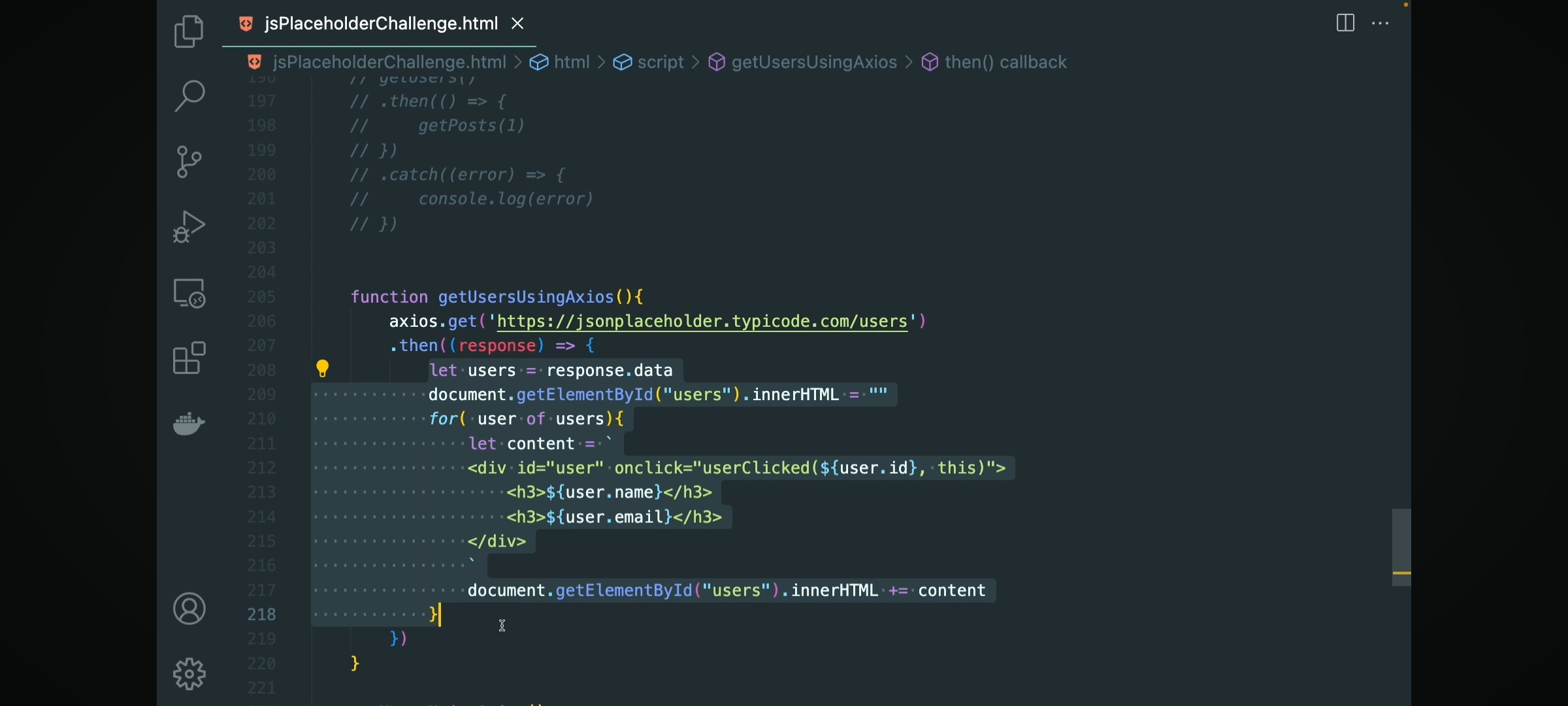Open the Source Control panel

[189, 161]
